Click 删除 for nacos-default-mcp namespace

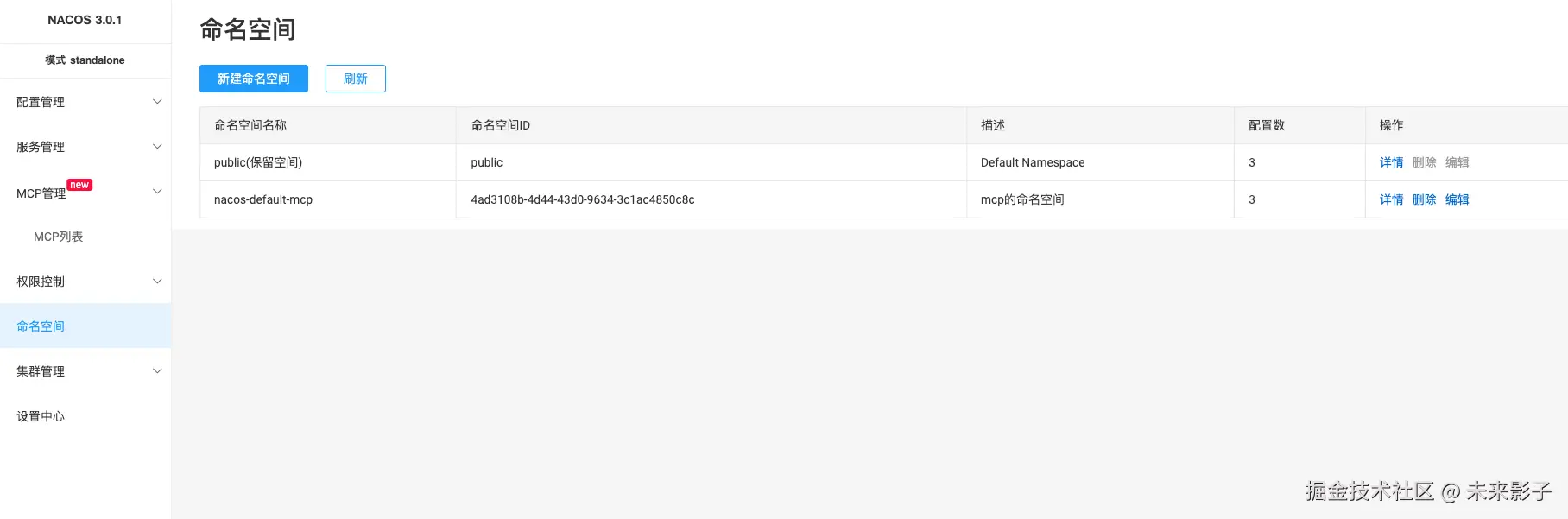[x=1424, y=199]
